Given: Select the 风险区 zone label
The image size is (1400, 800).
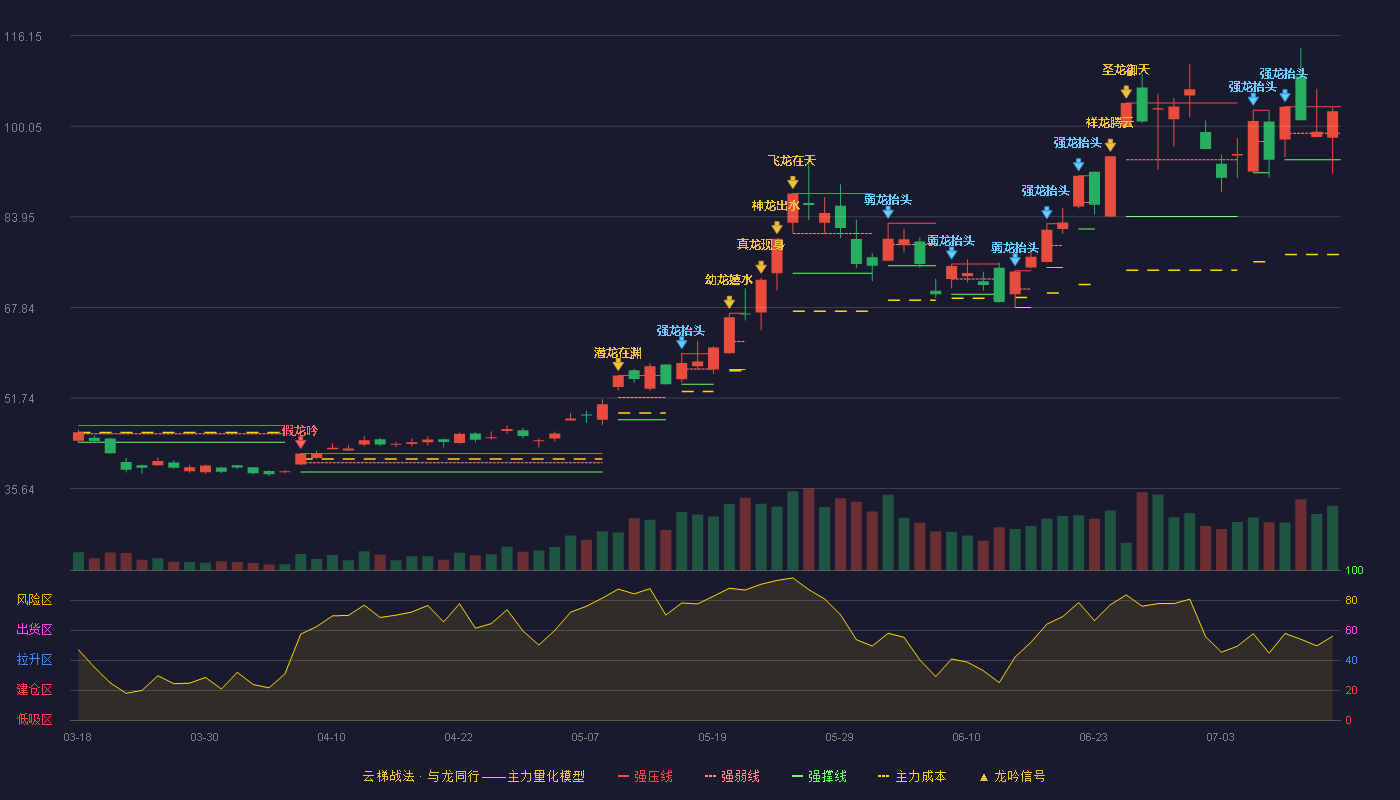Looking at the screenshot, I should [x=35, y=600].
